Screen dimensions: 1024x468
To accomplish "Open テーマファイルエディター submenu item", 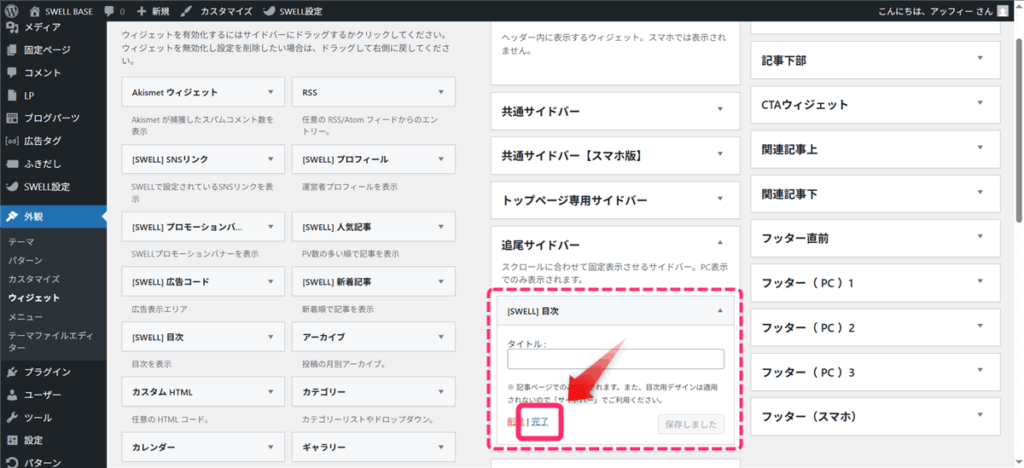I will click(51, 343).
